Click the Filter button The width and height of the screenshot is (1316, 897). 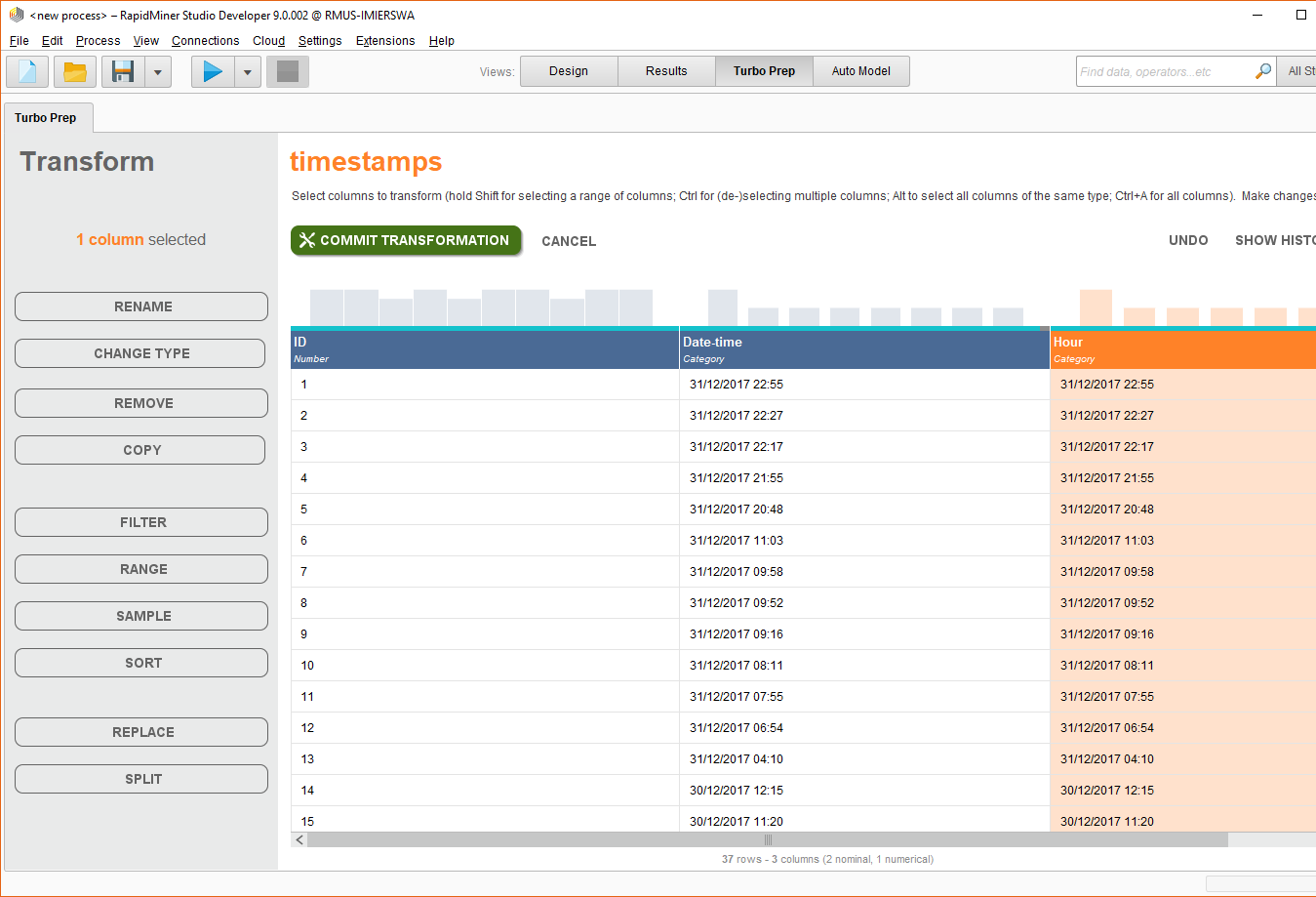[141, 522]
